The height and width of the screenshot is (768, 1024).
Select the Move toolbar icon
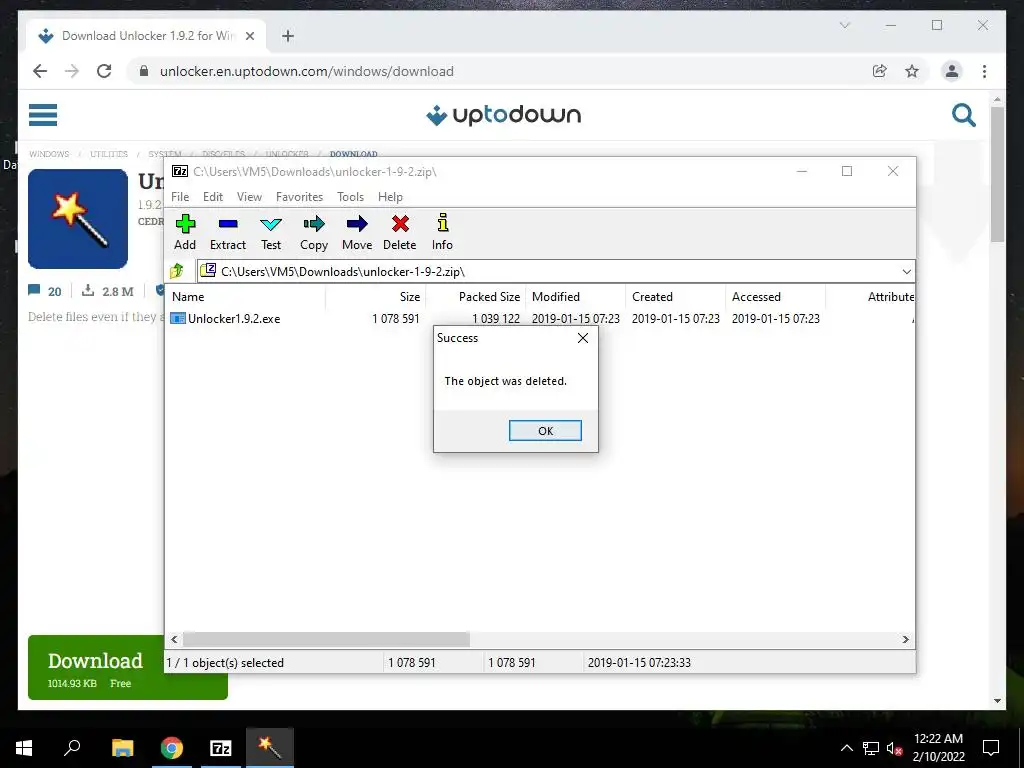357,232
